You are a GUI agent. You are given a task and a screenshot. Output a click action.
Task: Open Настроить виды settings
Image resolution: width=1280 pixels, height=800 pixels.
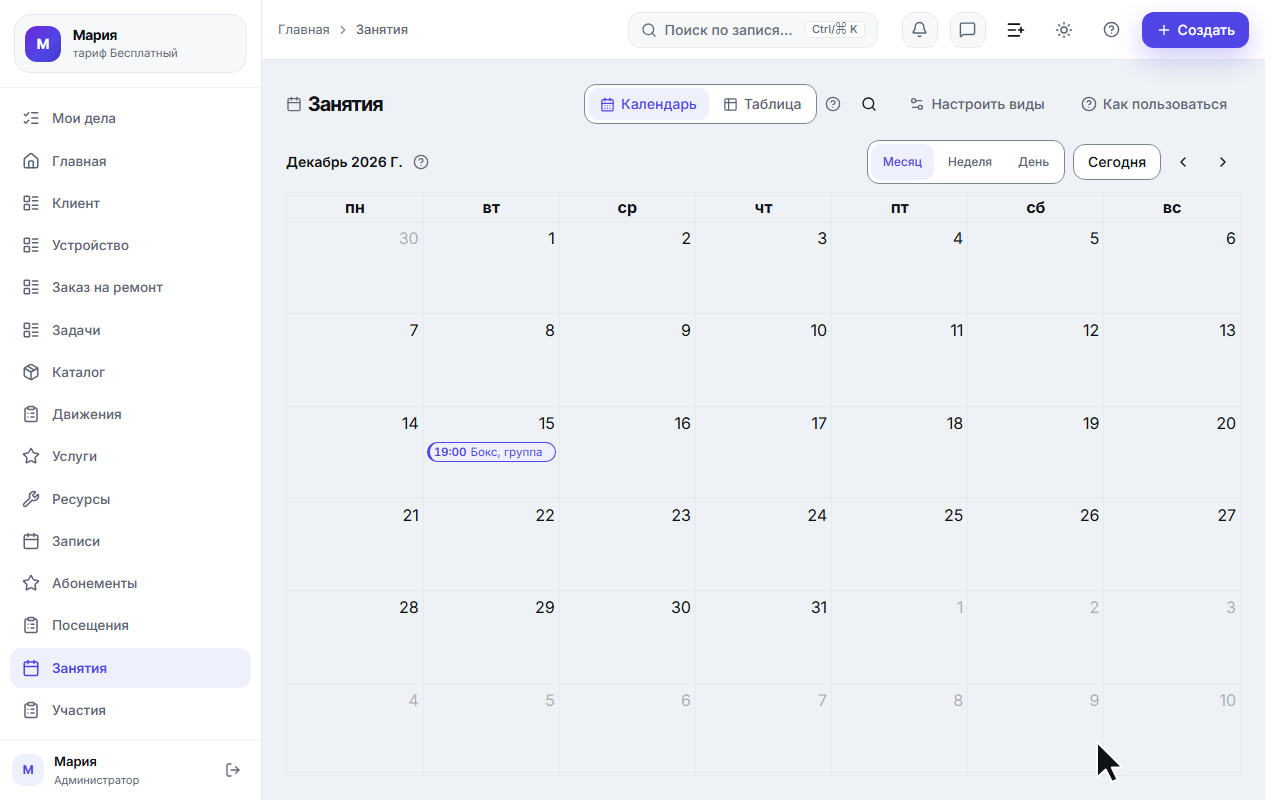(x=977, y=104)
